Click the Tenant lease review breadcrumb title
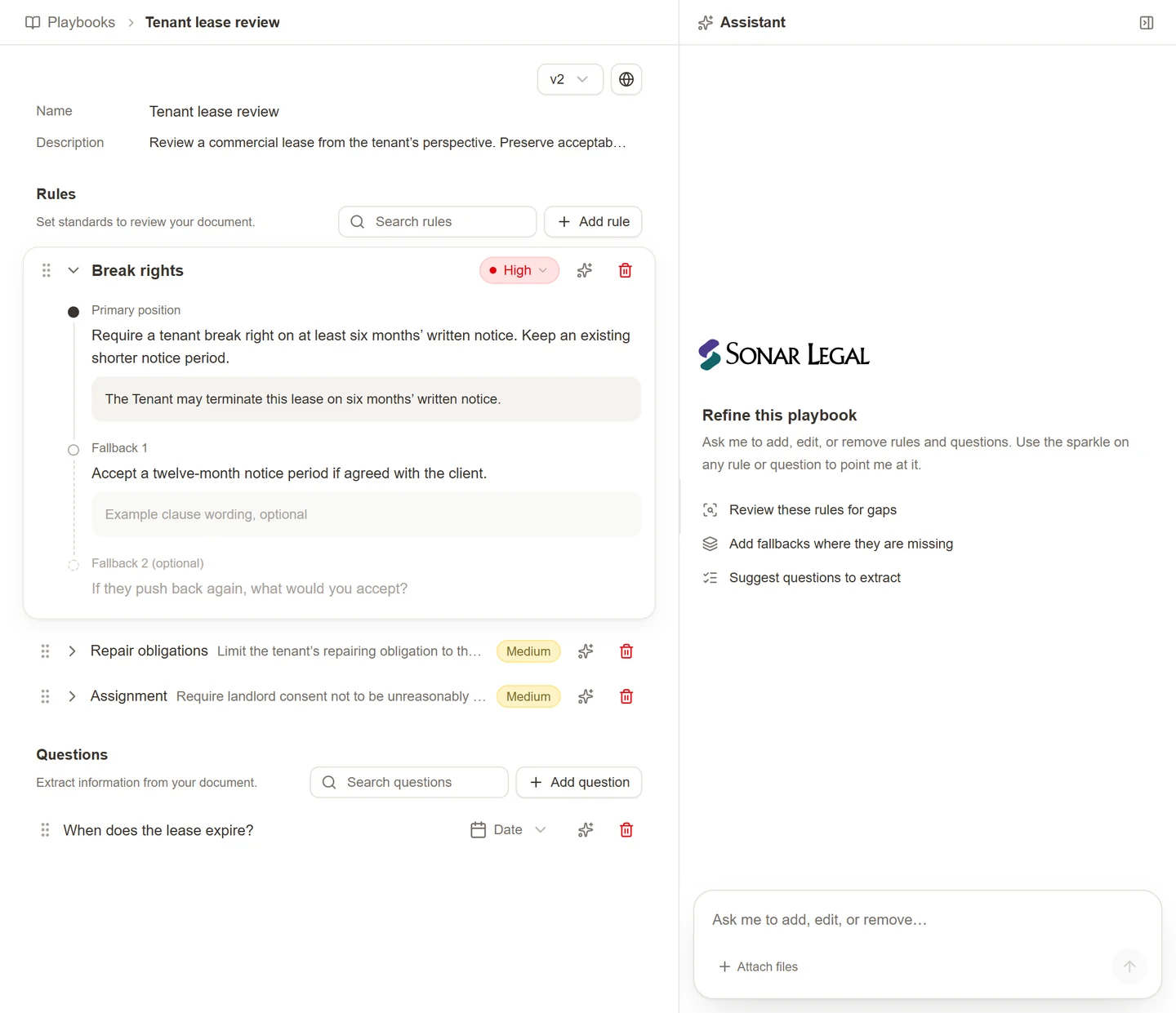Screen dimensions: 1176x1013 (x=212, y=22)
